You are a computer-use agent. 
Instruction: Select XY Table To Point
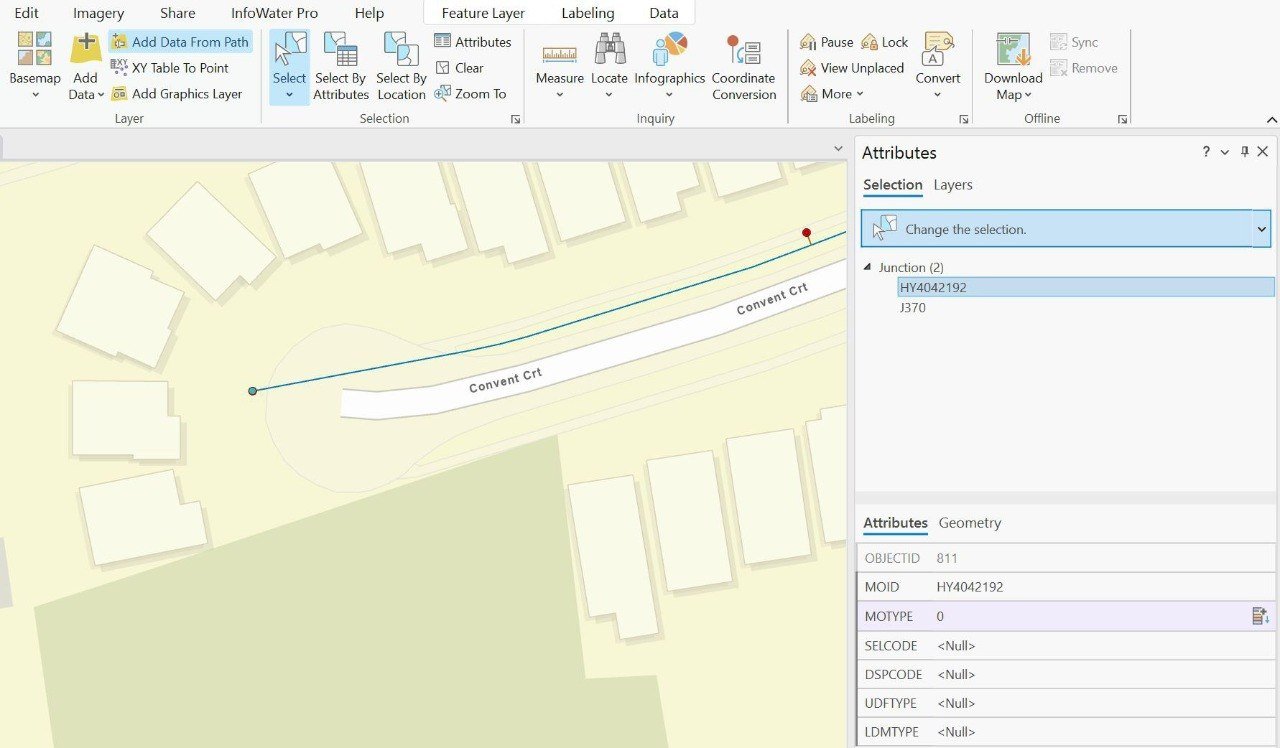tap(170, 68)
